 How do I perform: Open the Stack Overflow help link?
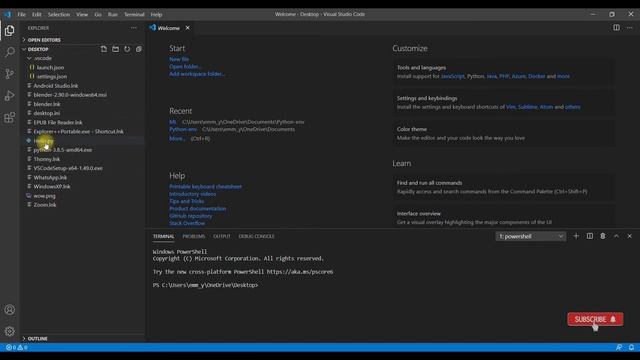tap(187, 223)
